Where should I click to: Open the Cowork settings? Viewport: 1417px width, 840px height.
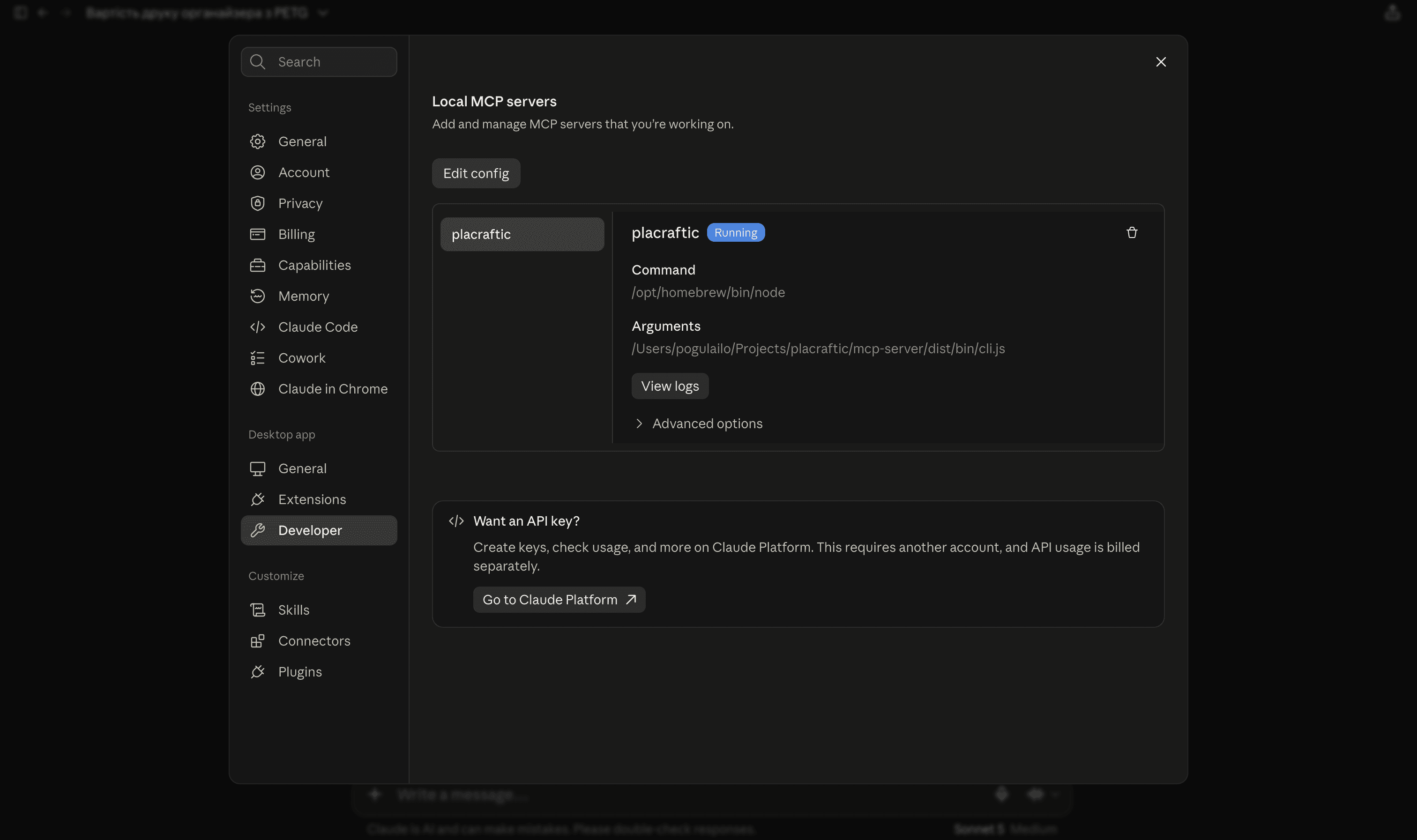click(x=319, y=358)
